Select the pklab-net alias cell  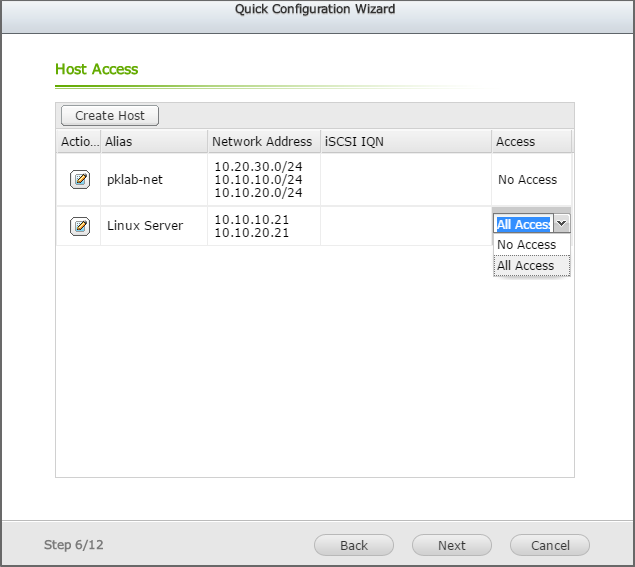pos(154,180)
